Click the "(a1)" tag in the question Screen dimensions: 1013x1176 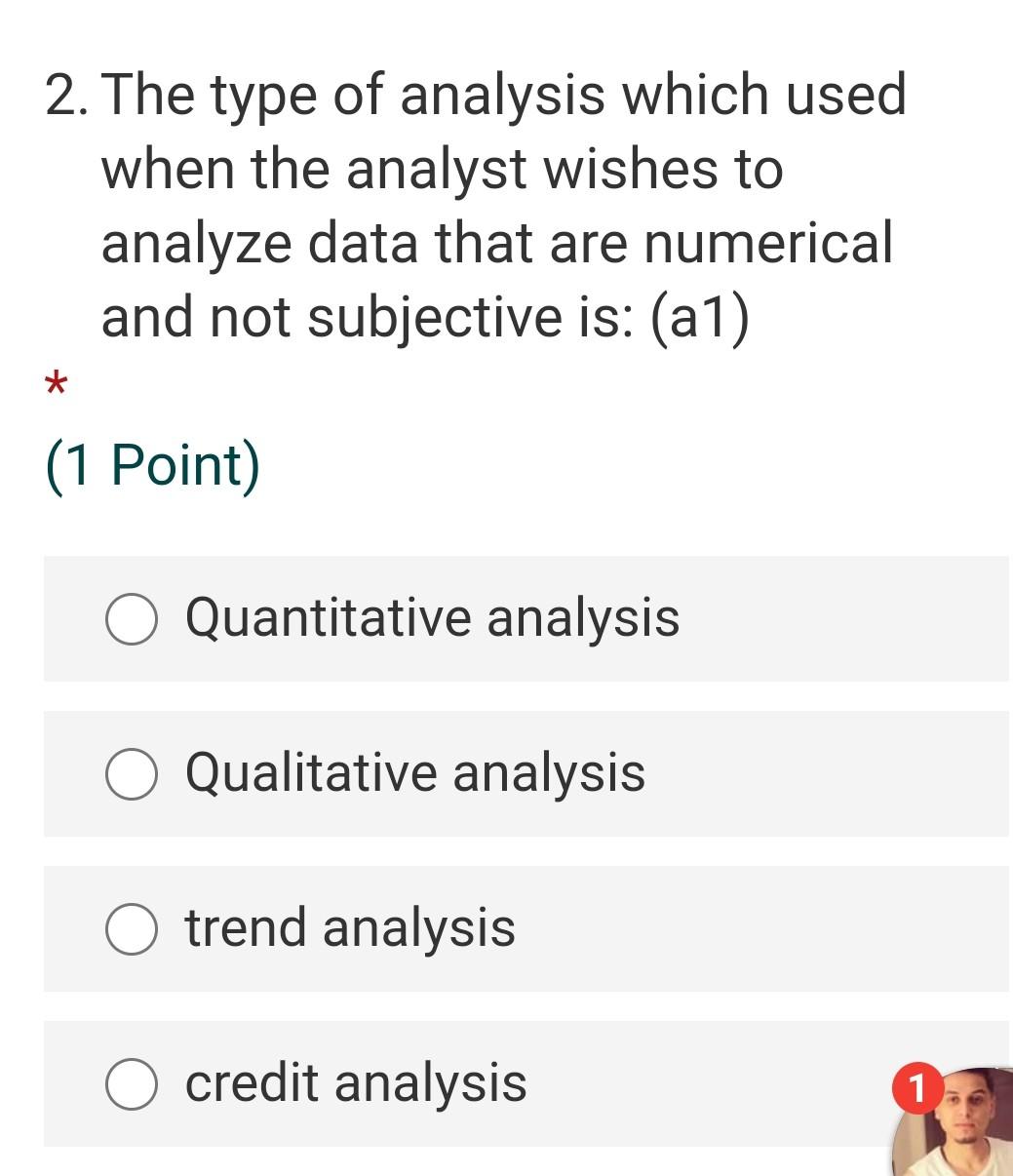(698, 316)
